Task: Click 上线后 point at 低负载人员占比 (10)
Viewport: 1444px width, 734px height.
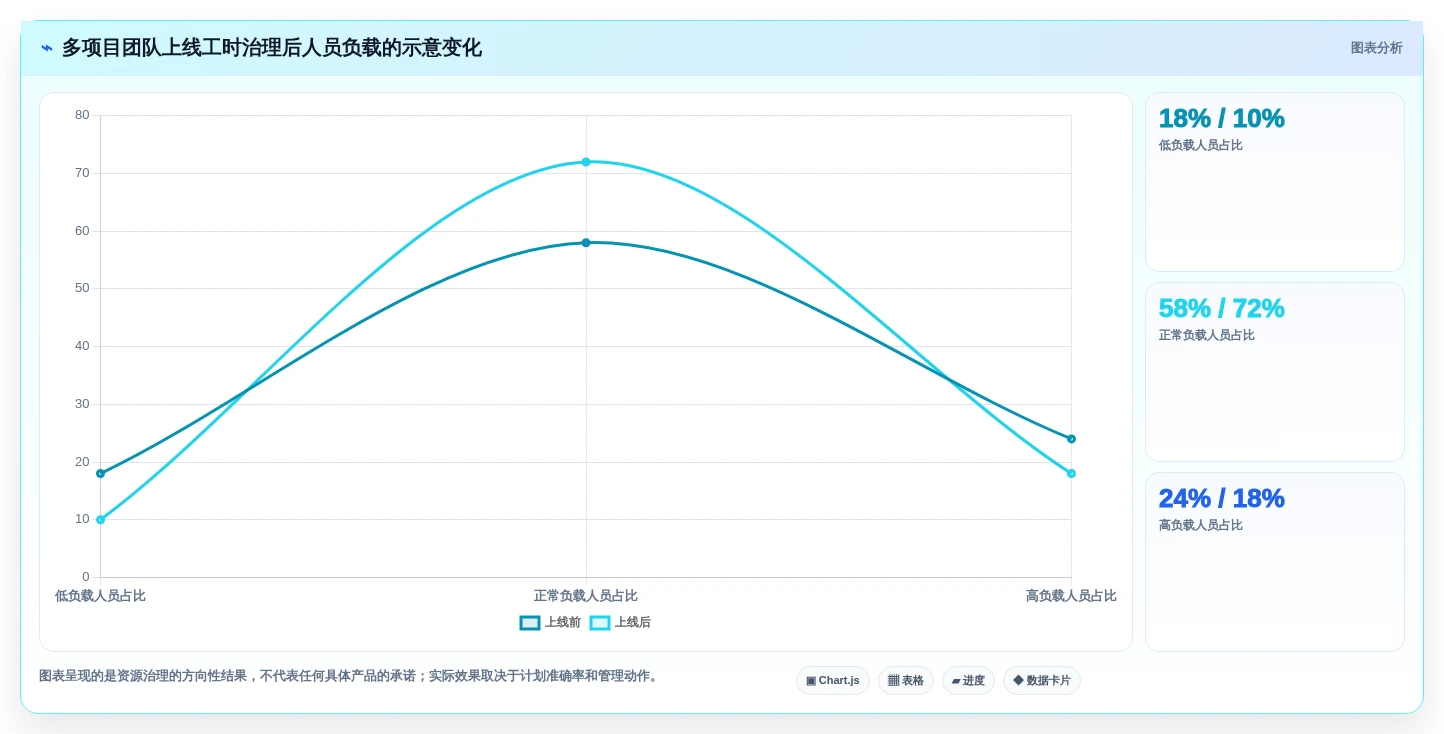Action: (100, 520)
